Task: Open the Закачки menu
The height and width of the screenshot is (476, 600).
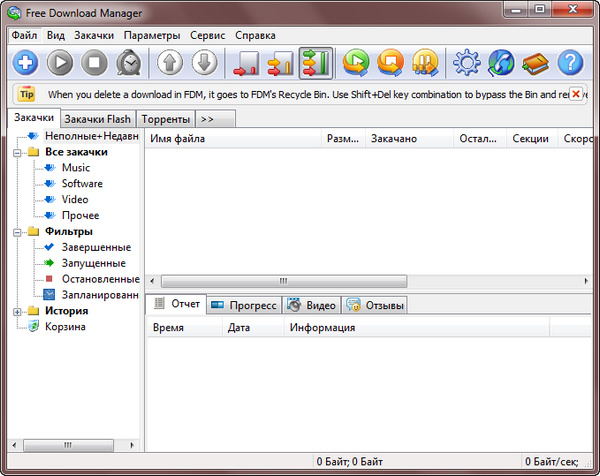Action: [95, 35]
